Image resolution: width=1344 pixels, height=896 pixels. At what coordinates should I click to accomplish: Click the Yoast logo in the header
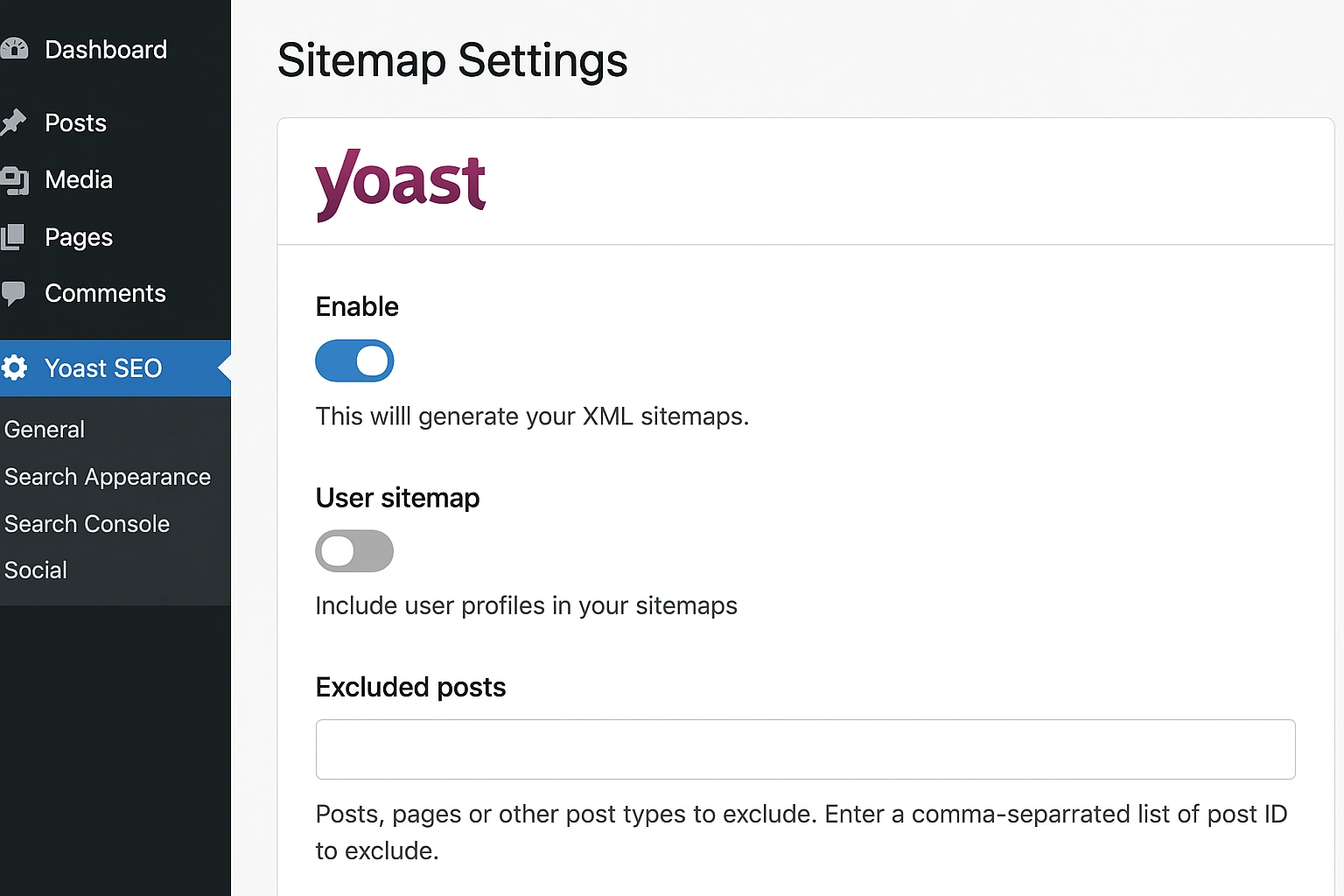click(x=400, y=184)
